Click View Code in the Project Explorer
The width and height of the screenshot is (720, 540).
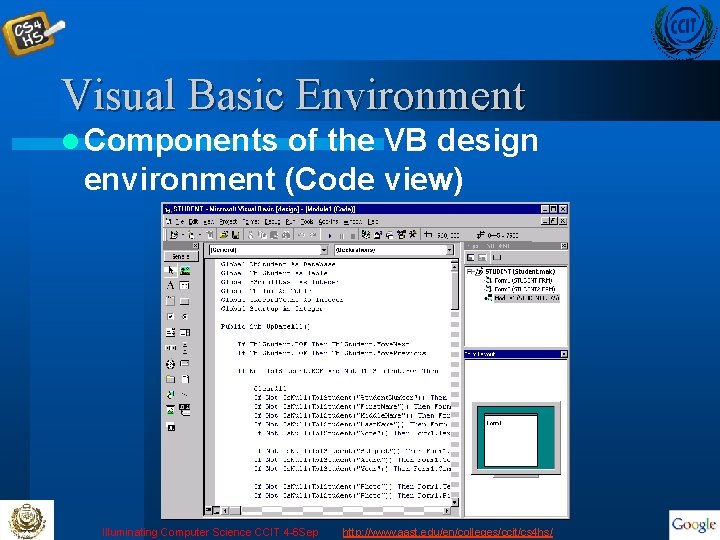click(x=470, y=258)
